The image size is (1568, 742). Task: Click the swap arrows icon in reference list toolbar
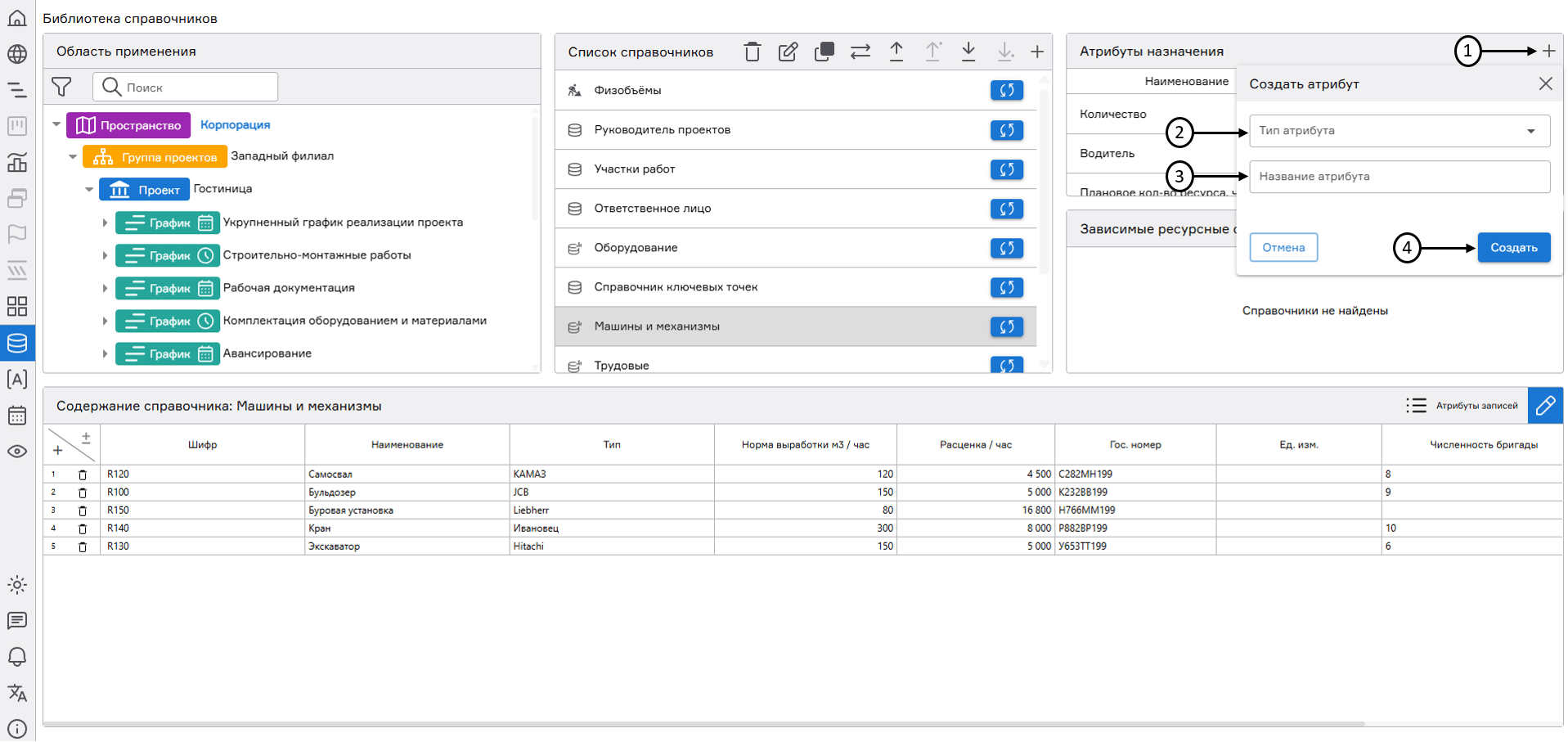[860, 52]
